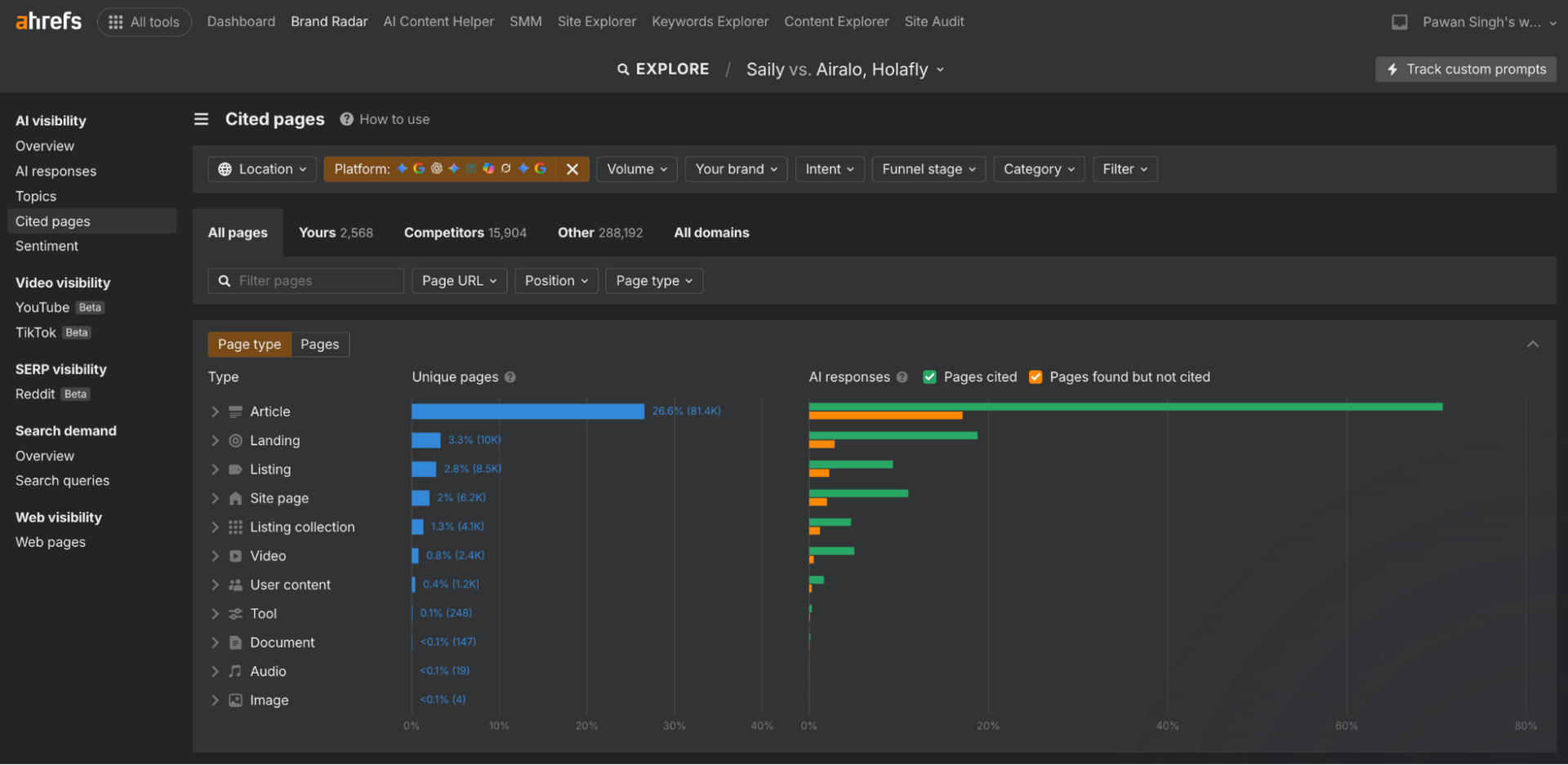Click the Video play icon
1568x765 pixels.
coord(235,556)
